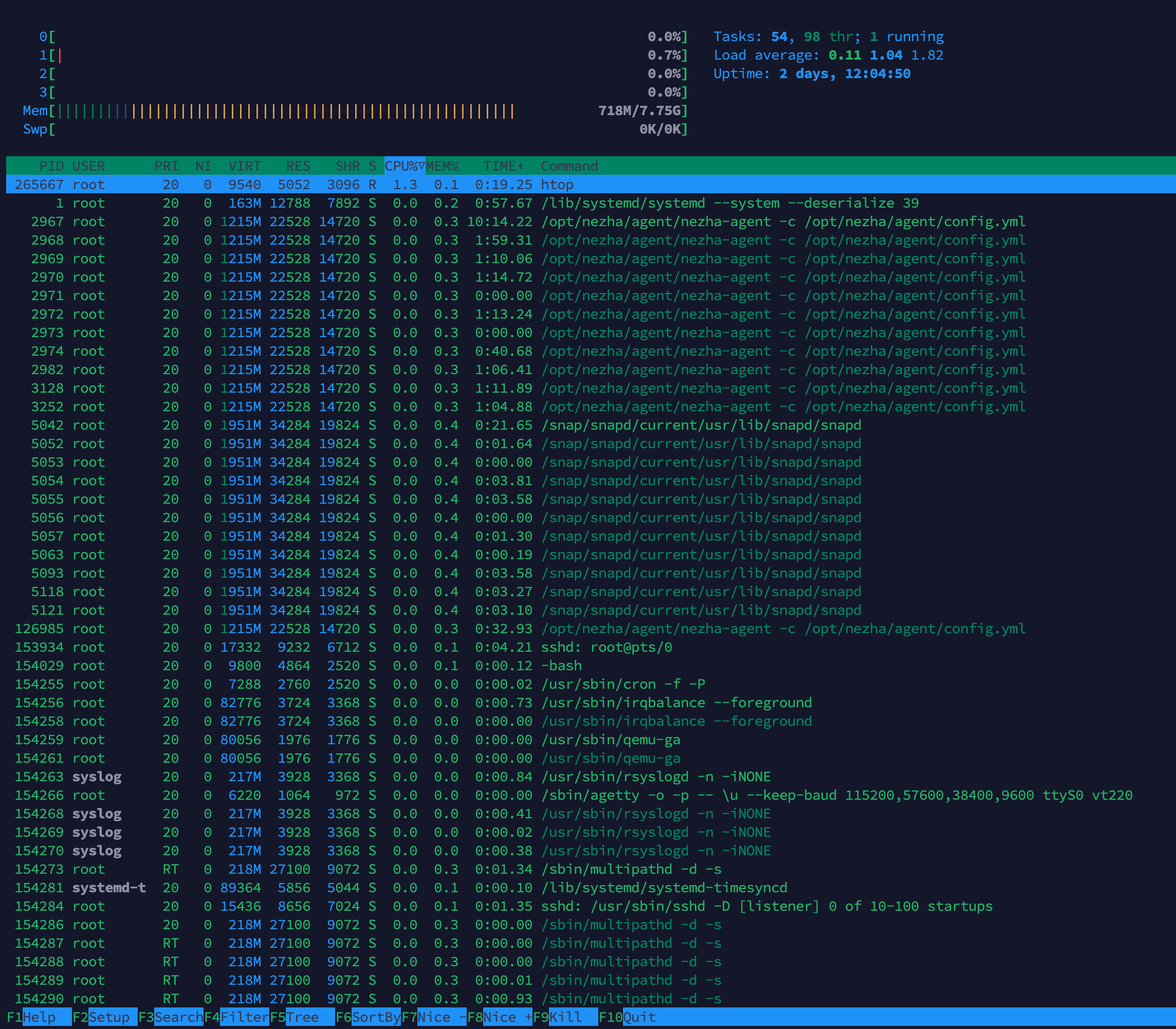The height and width of the screenshot is (1029, 1176).
Task: Click the Command column header
Action: point(569,166)
